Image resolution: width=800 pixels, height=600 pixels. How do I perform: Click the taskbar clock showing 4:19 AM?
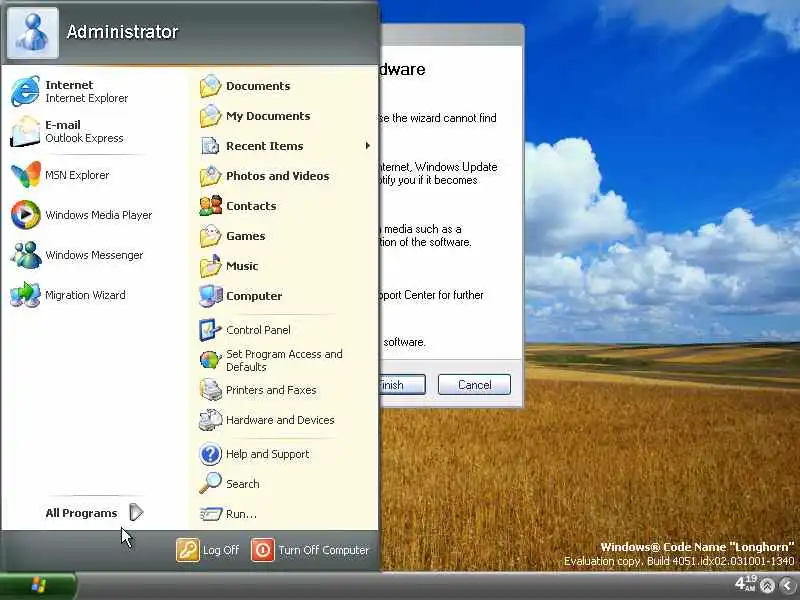point(745,583)
